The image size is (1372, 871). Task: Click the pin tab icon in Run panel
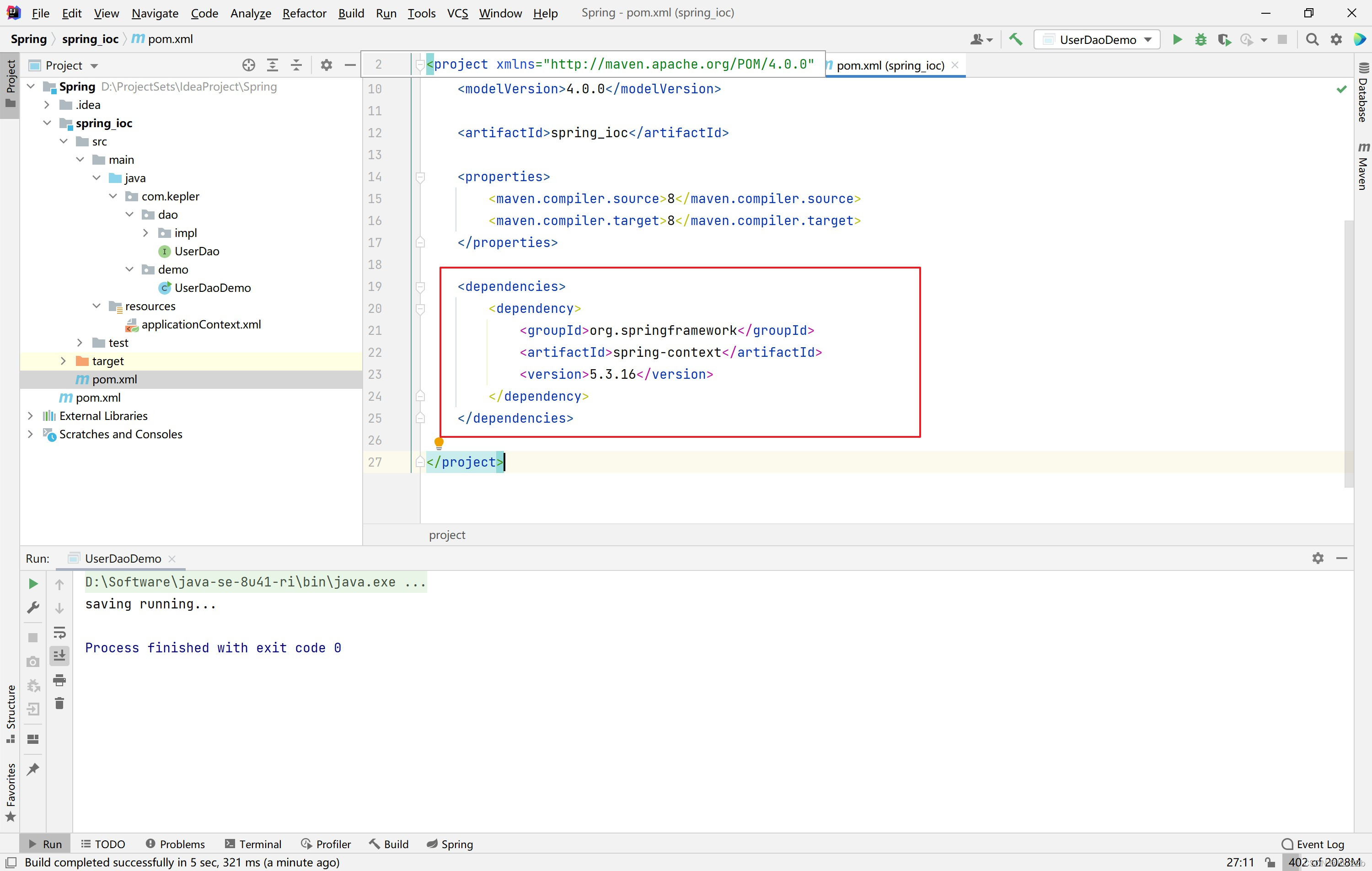coord(33,769)
